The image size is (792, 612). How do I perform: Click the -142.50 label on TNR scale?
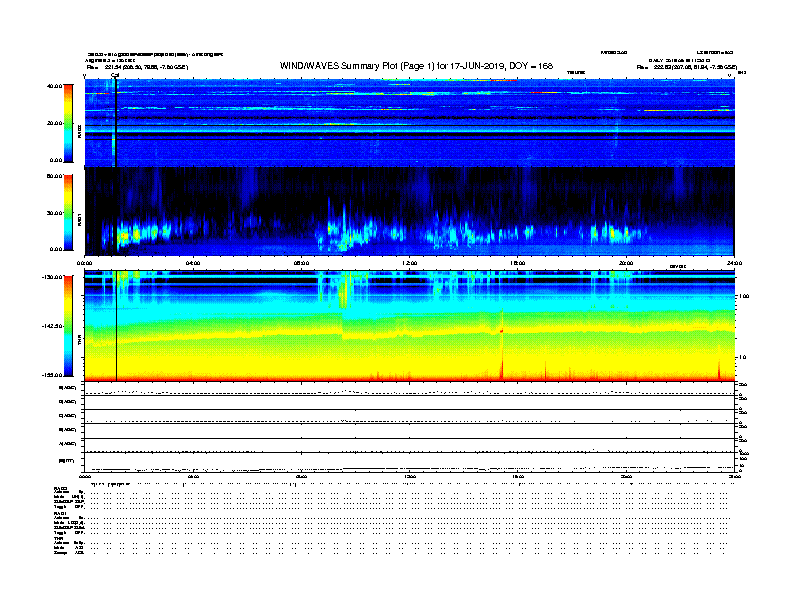[53, 326]
